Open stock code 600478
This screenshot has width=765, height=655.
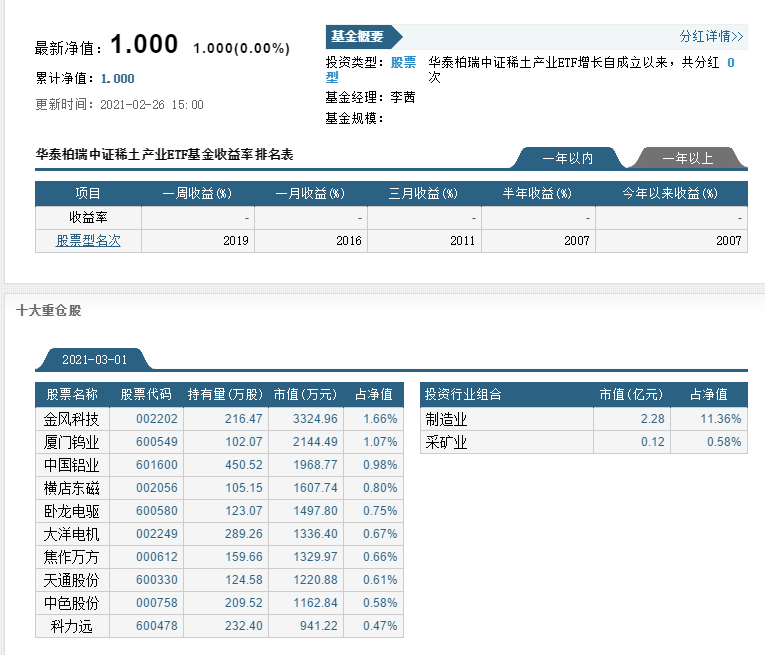pyautogui.click(x=157, y=625)
